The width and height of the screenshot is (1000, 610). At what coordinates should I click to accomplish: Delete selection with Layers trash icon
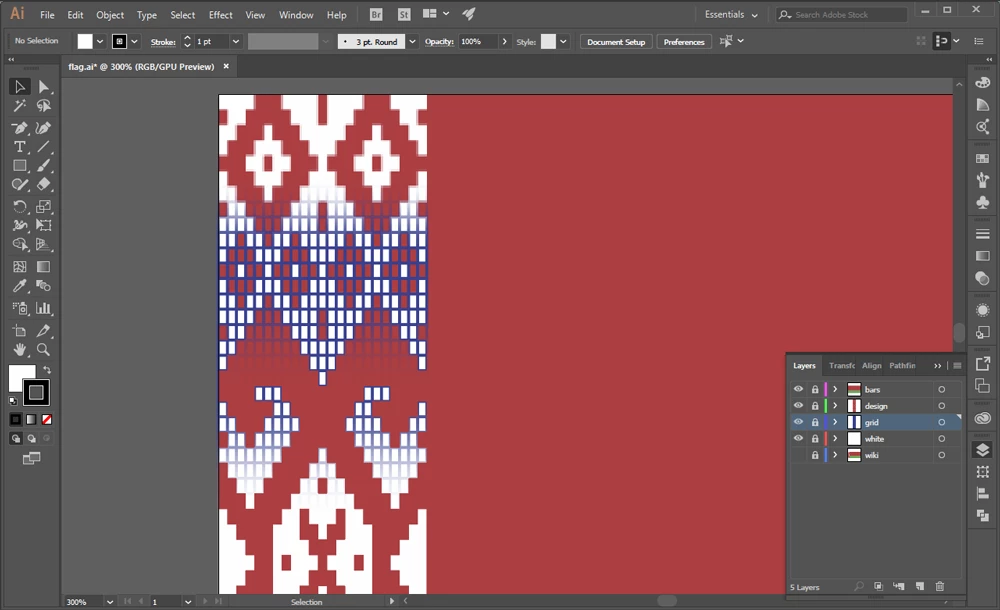[939, 586]
